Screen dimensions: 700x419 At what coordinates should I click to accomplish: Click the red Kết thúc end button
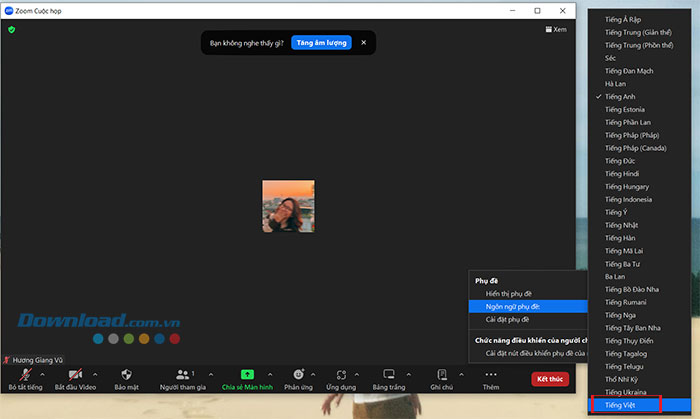pyautogui.click(x=549, y=379)
